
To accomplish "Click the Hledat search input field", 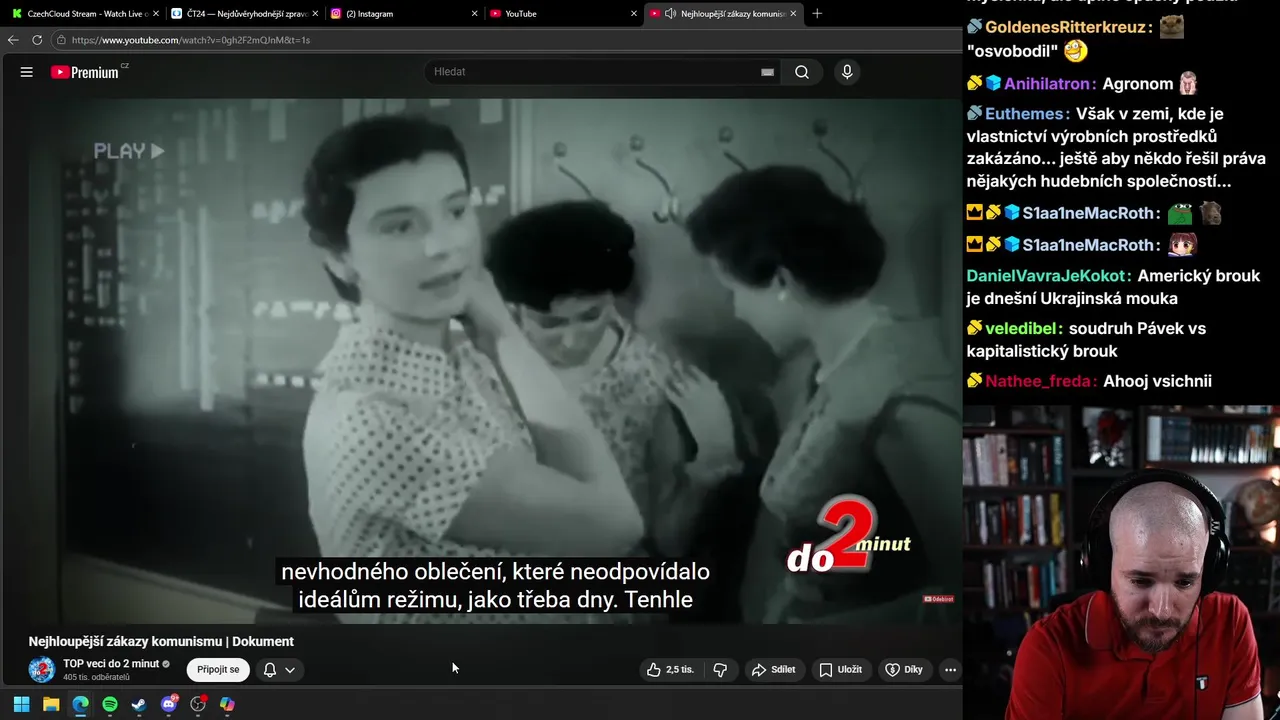I will [x=595, y=72].
